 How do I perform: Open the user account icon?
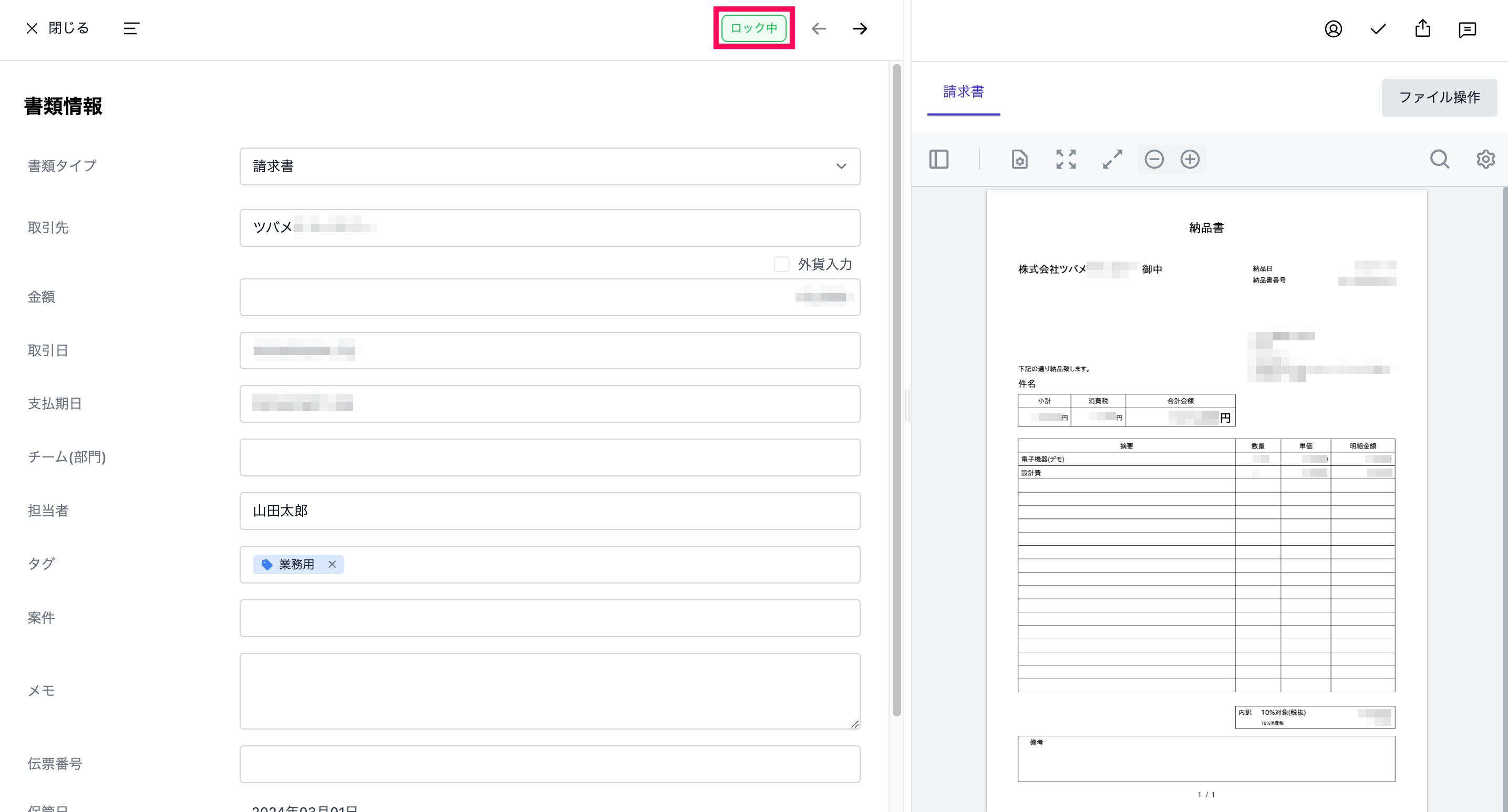coord(1333,29)
